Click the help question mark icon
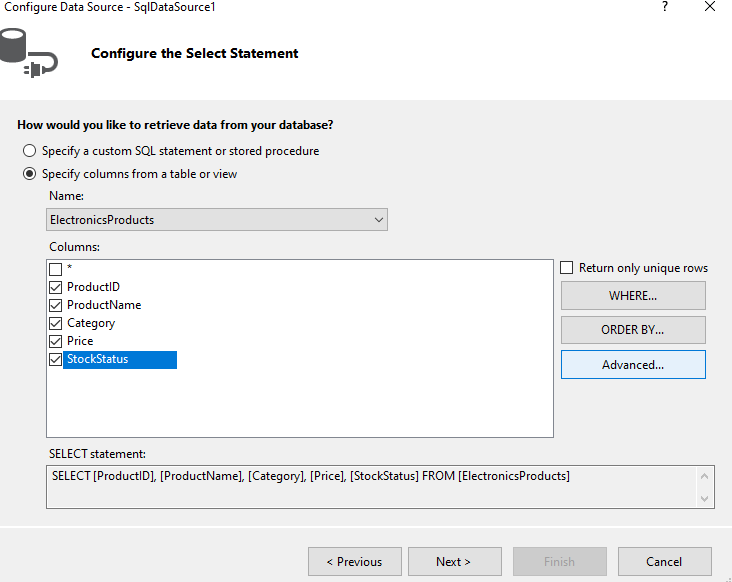The width and height of the screenshot is (732, 582). pos(665,7)
